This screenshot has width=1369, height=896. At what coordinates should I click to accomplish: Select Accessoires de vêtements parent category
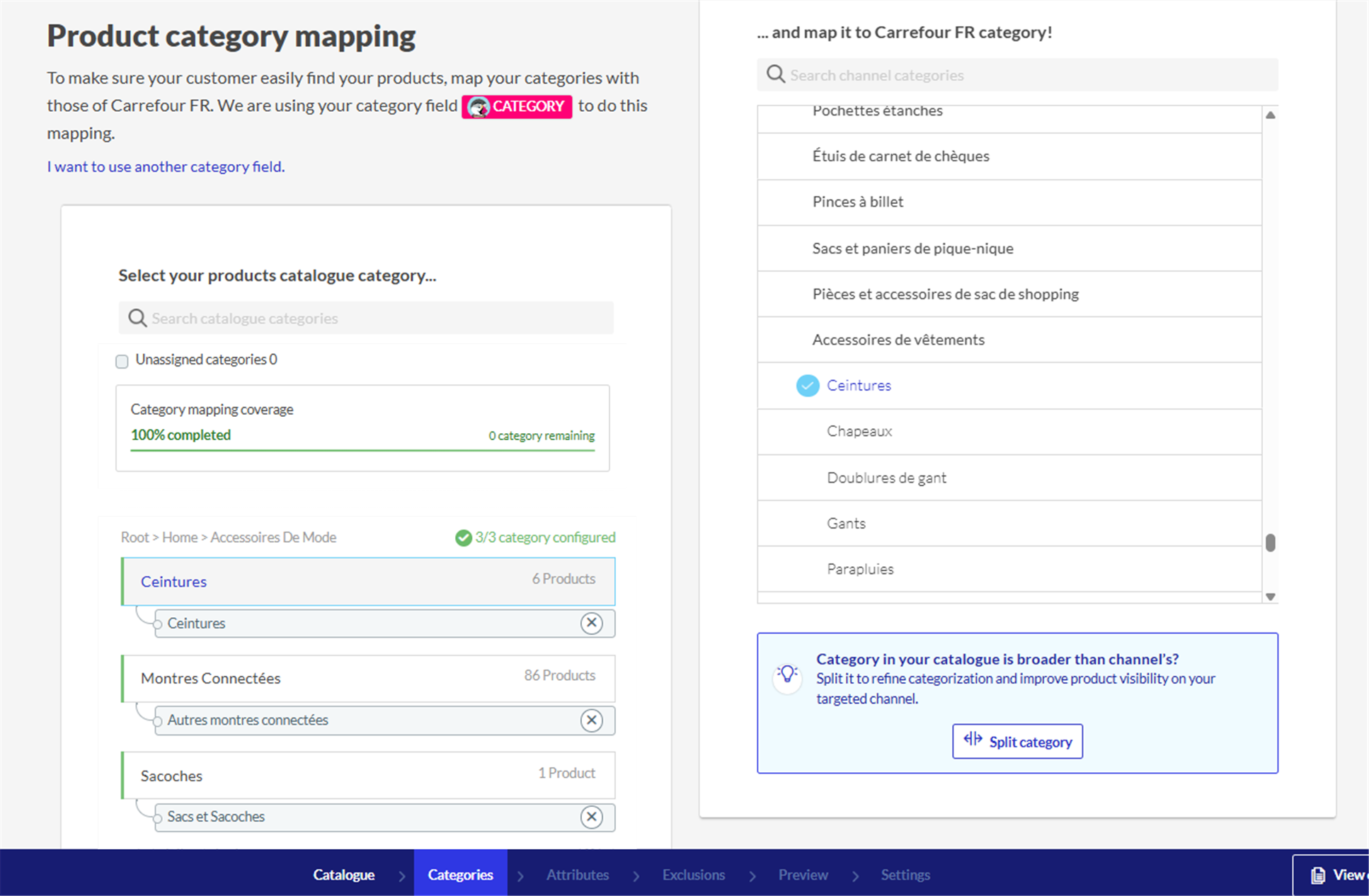pyautogui.click(x=898, y=340)
